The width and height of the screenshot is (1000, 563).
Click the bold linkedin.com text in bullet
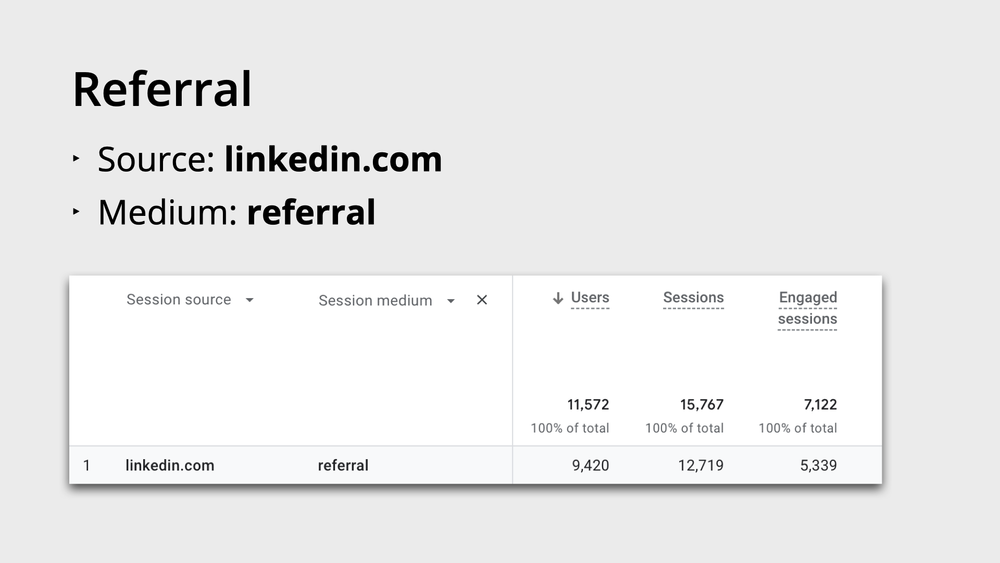pyautogui.click(x=333, y=159)
